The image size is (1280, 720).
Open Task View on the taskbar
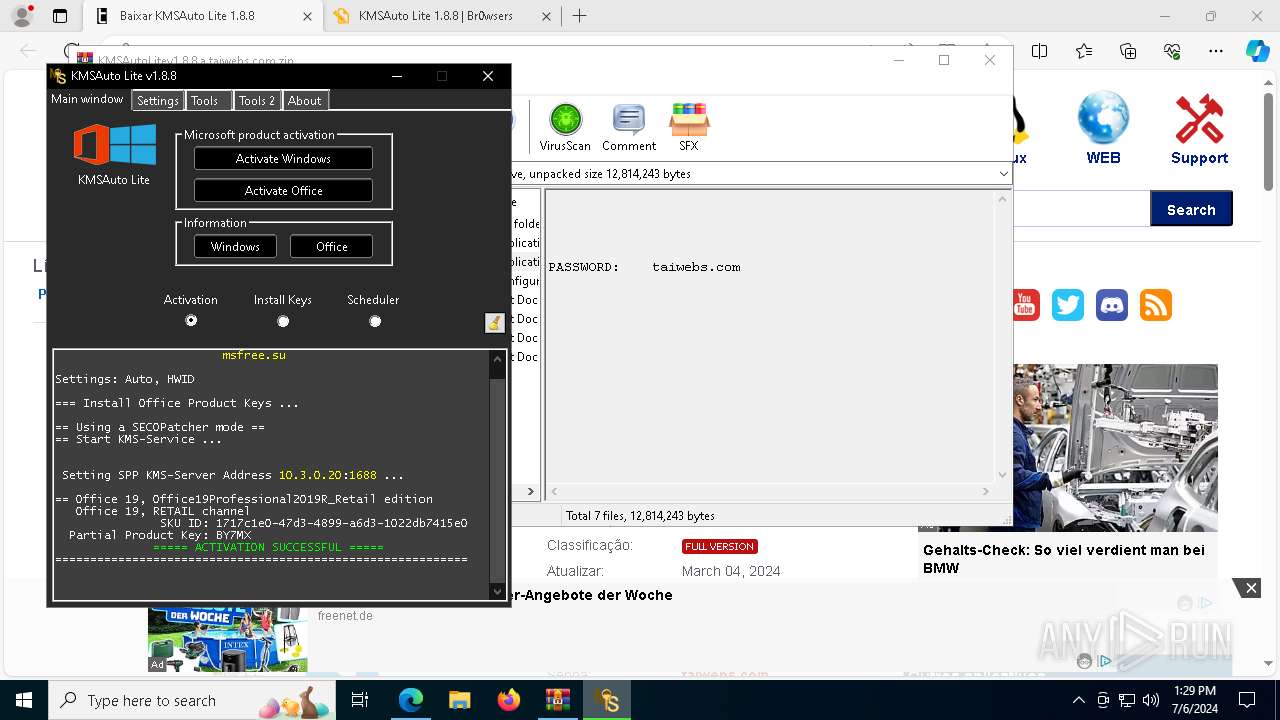(x=361, y=700)
